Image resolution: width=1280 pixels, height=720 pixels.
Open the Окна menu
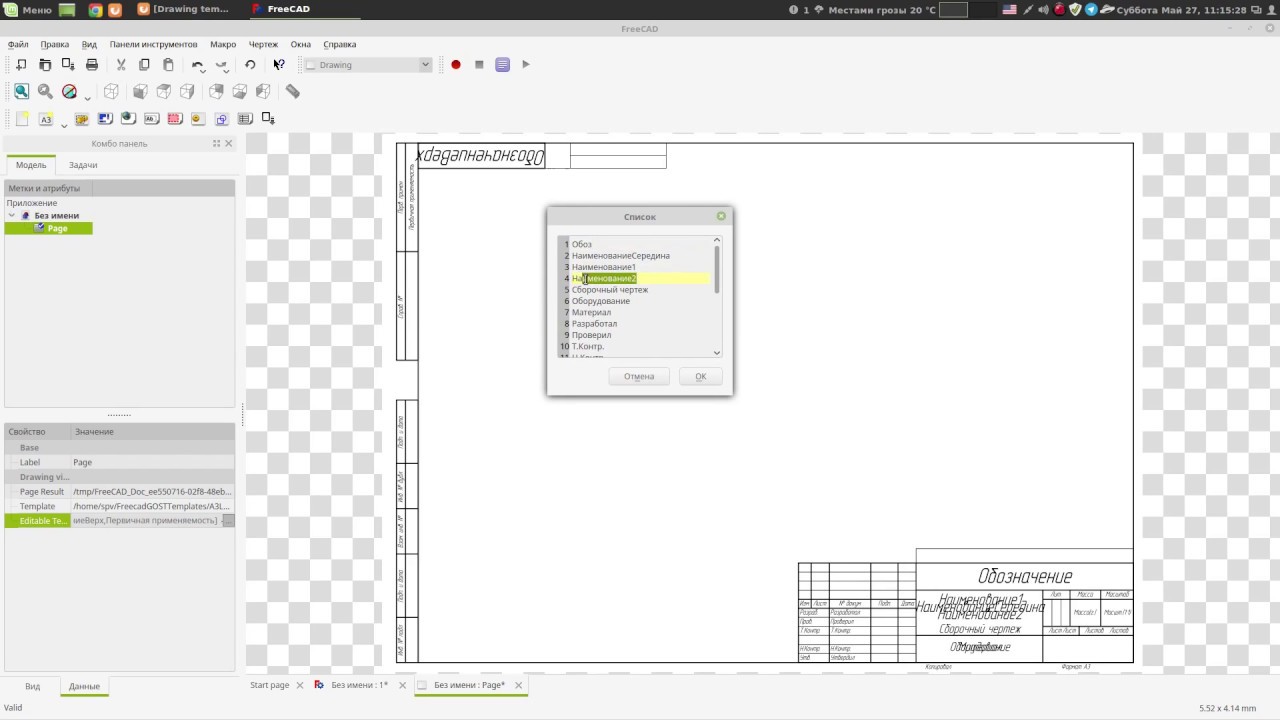tap(301, 44)
